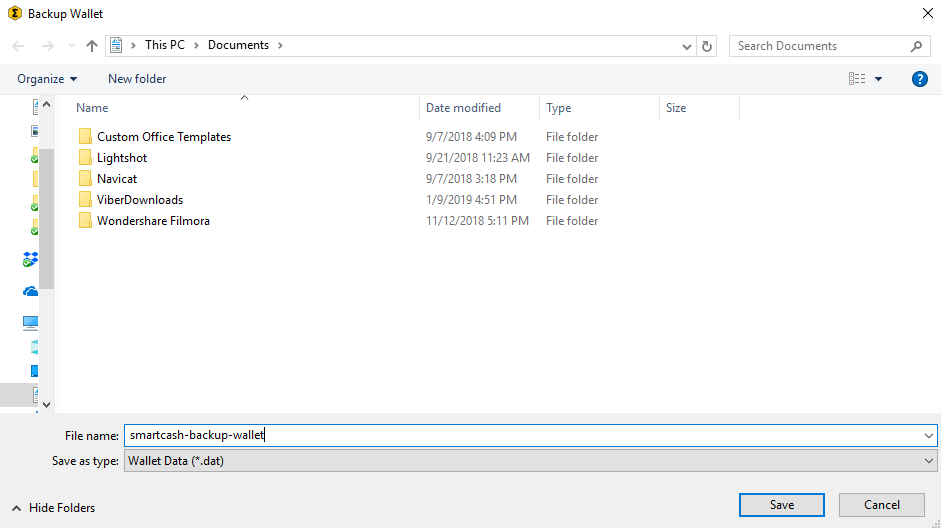Select the Wondershare Filmora folder icon
The width and height of the screenshot is (941, 528).
[x=85, y=220]
